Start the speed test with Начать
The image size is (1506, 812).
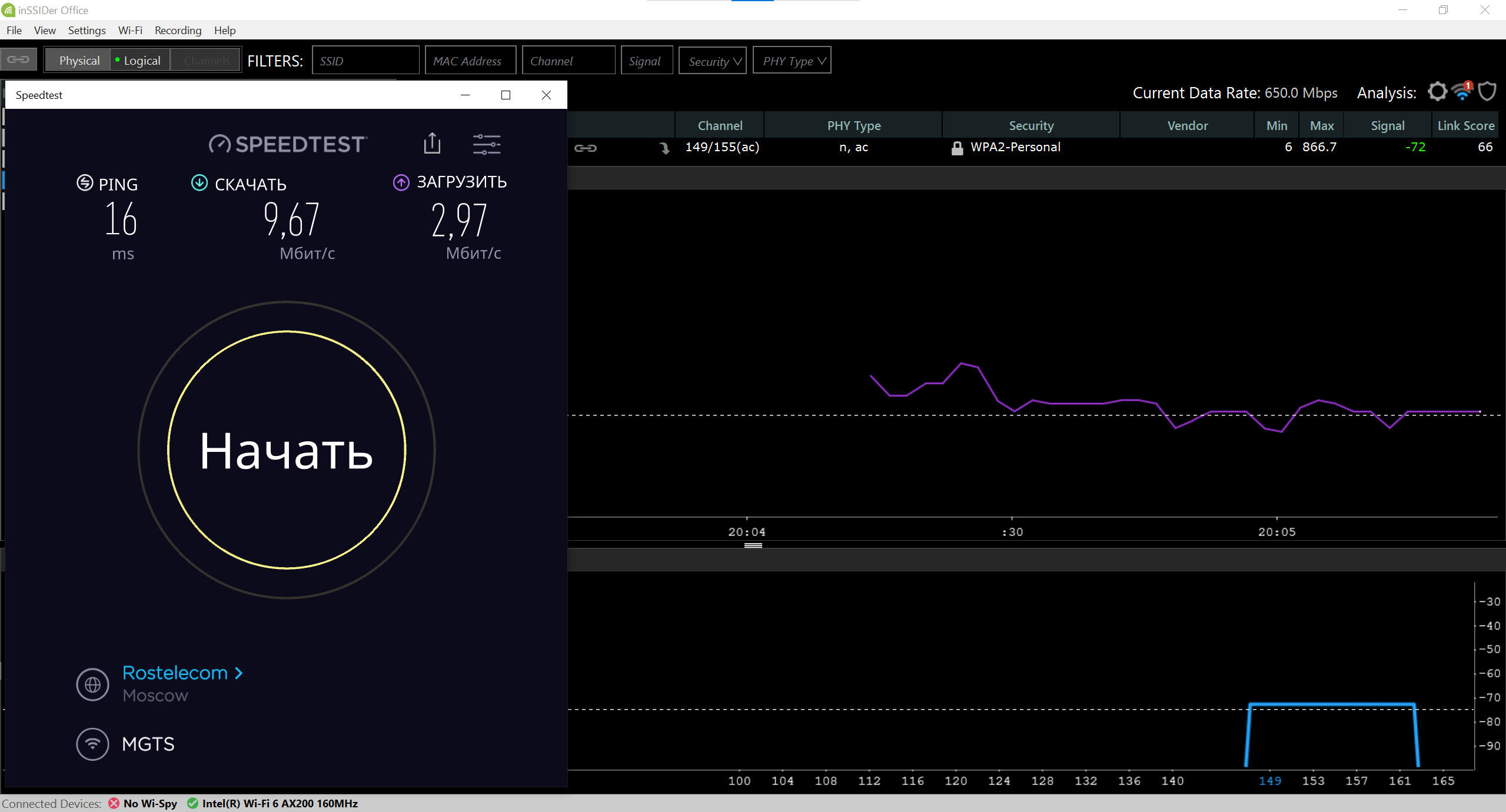pos(287,451)
